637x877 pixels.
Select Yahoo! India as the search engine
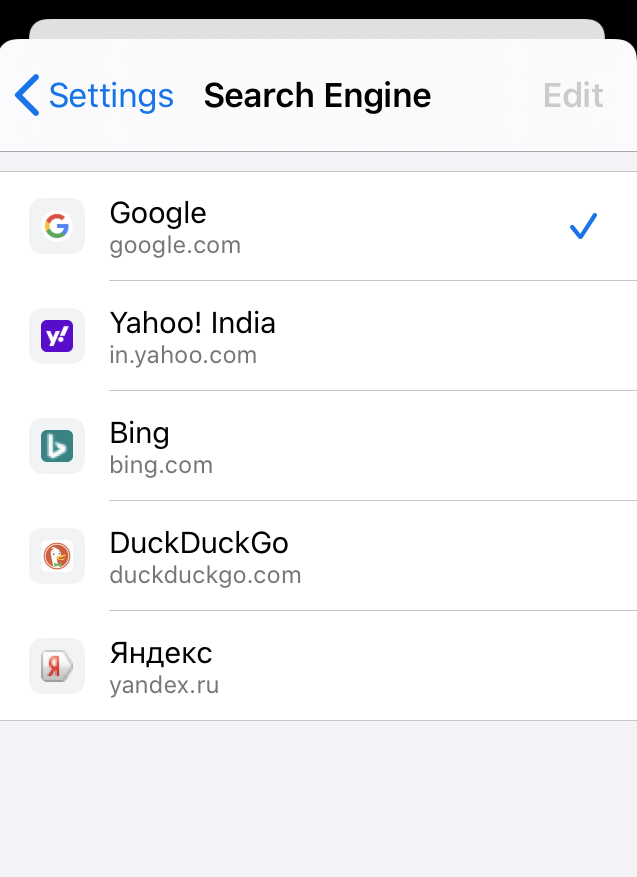pyautogui.click(x=192, y=323)
